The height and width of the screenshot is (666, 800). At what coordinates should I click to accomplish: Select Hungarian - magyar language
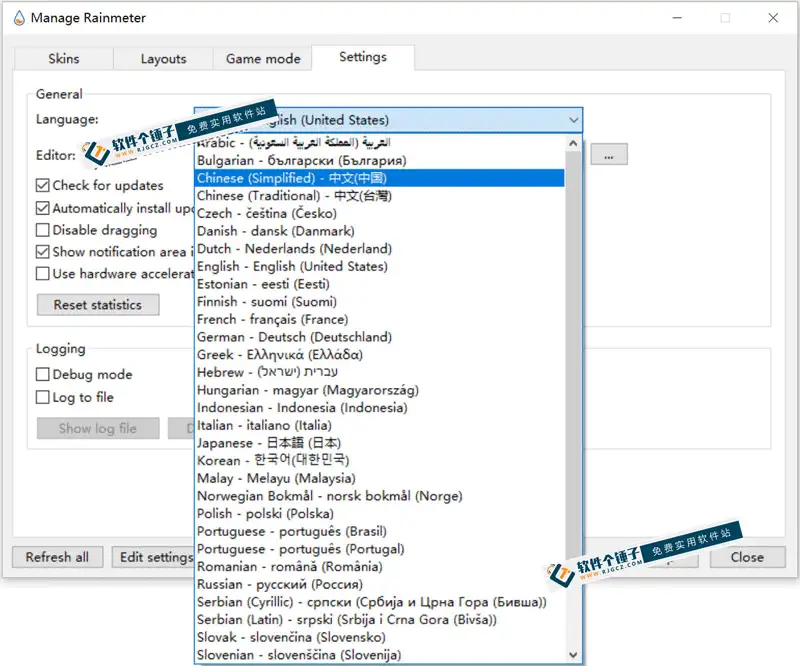click(380, 390)
